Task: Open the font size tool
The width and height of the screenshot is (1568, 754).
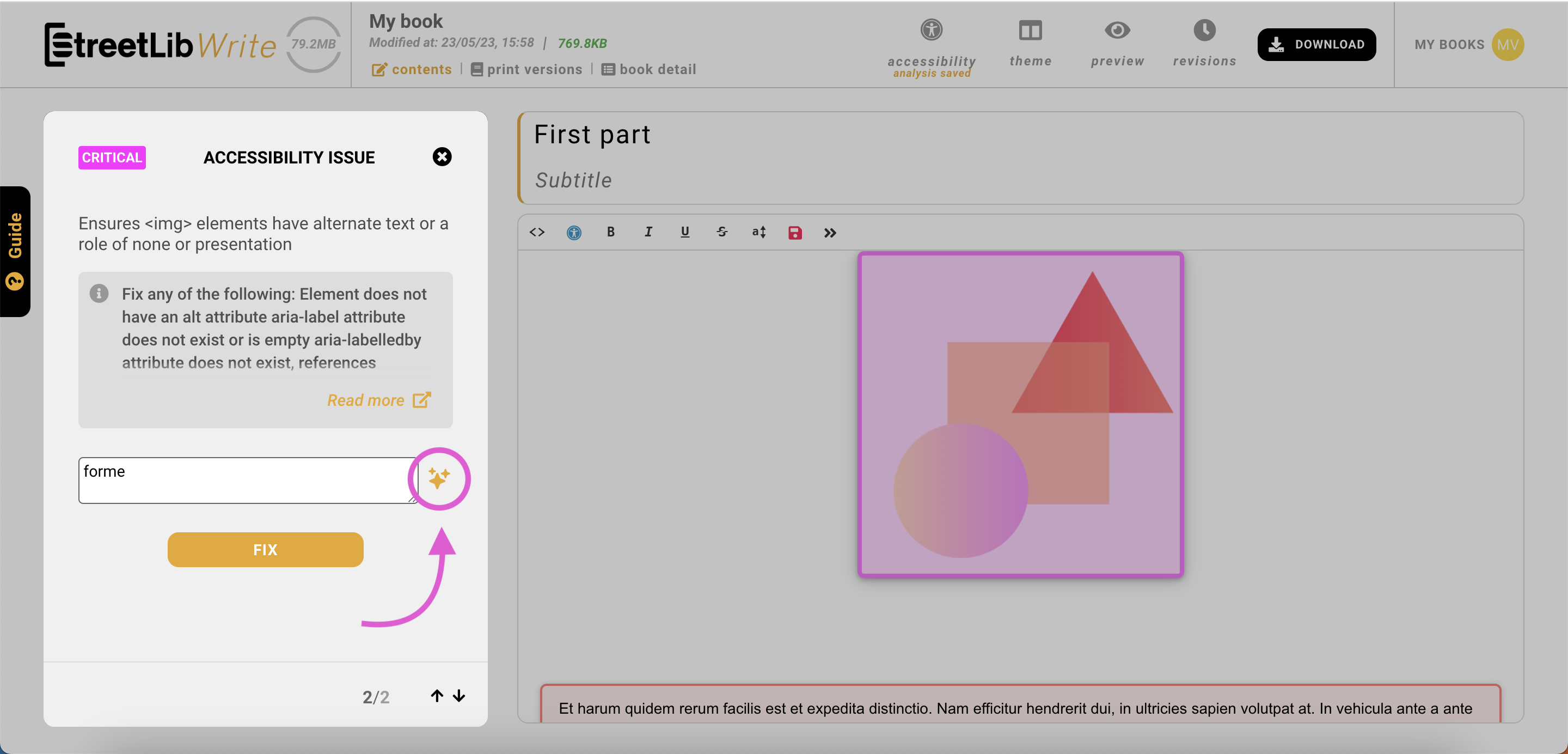Action: 758,232
